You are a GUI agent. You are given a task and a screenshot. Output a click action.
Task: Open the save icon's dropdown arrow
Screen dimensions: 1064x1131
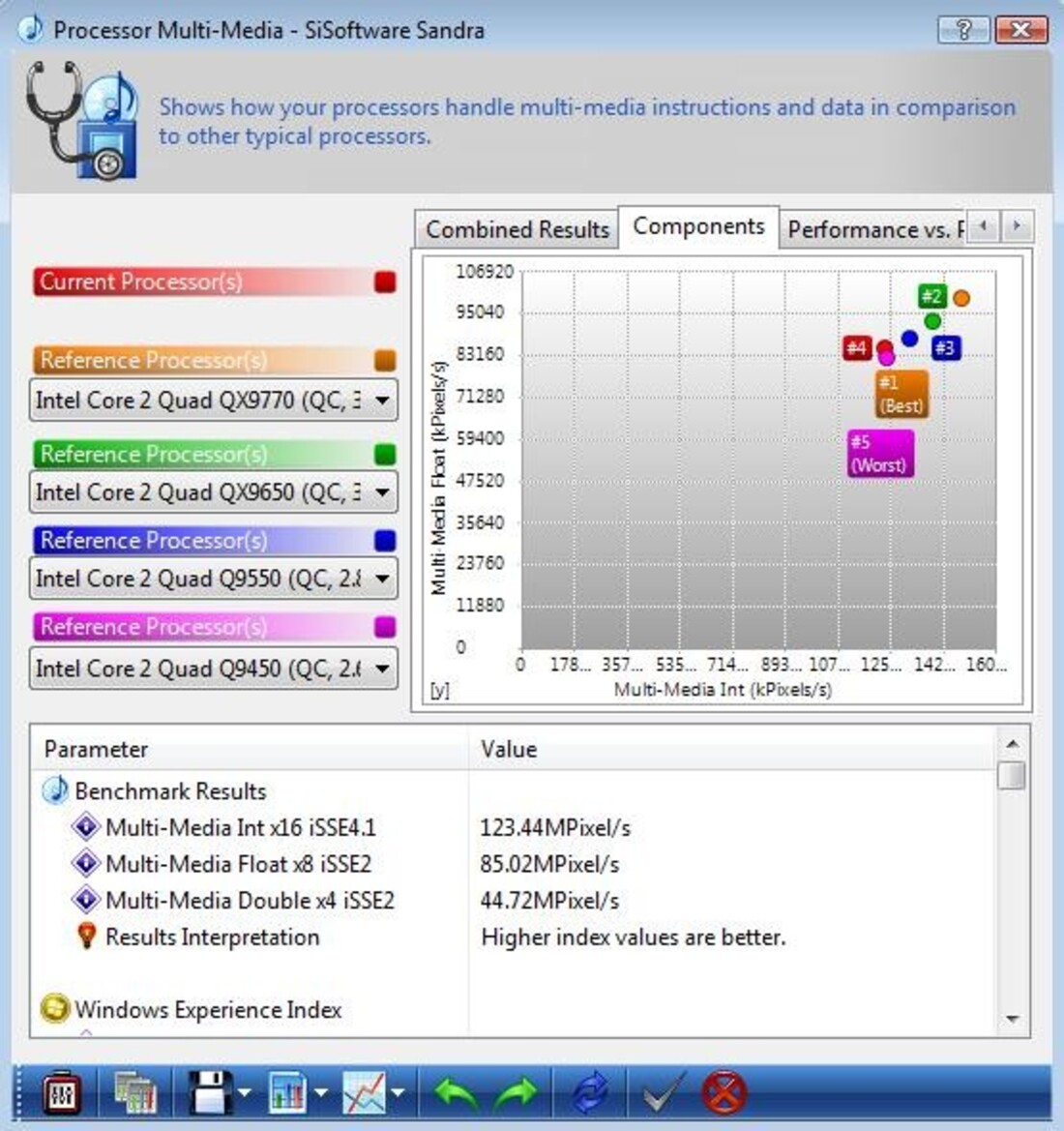point(245,1093)
